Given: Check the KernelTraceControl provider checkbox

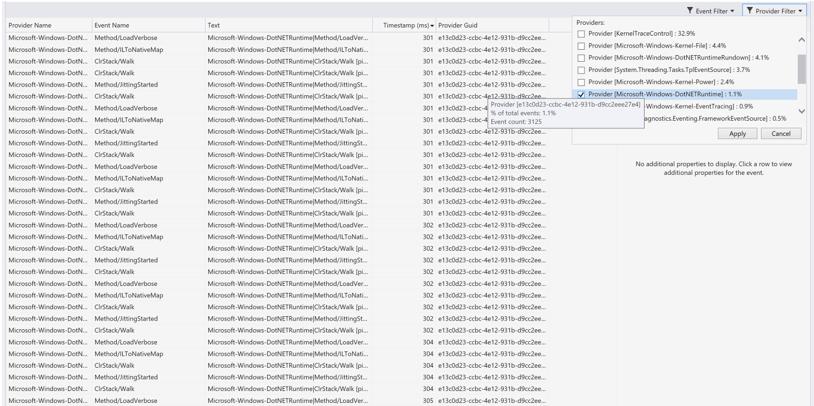Looking at the screenshot, I should pyautogui.click(x=581, y=33).
